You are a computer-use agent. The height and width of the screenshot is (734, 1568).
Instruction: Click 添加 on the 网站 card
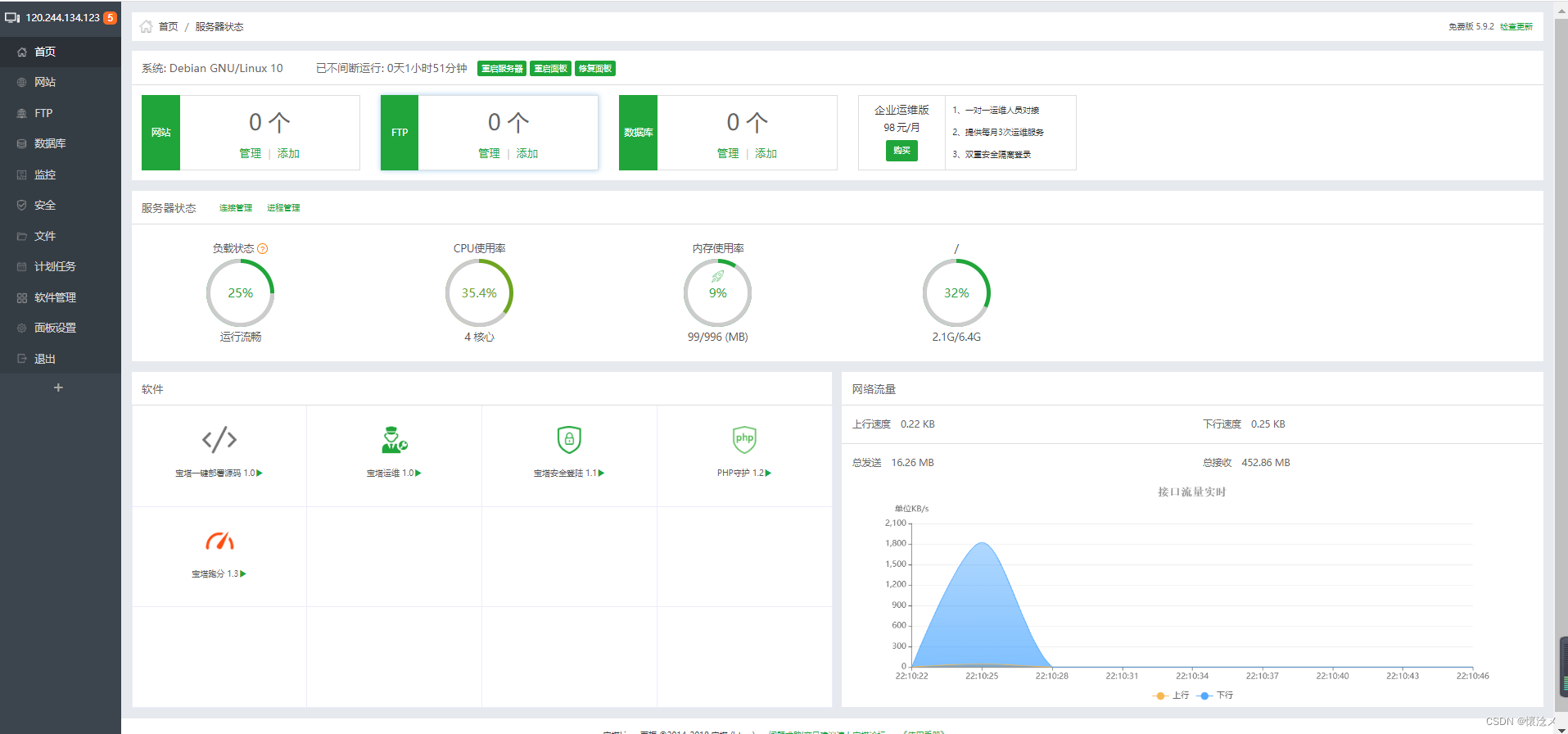tap(288, 154)
